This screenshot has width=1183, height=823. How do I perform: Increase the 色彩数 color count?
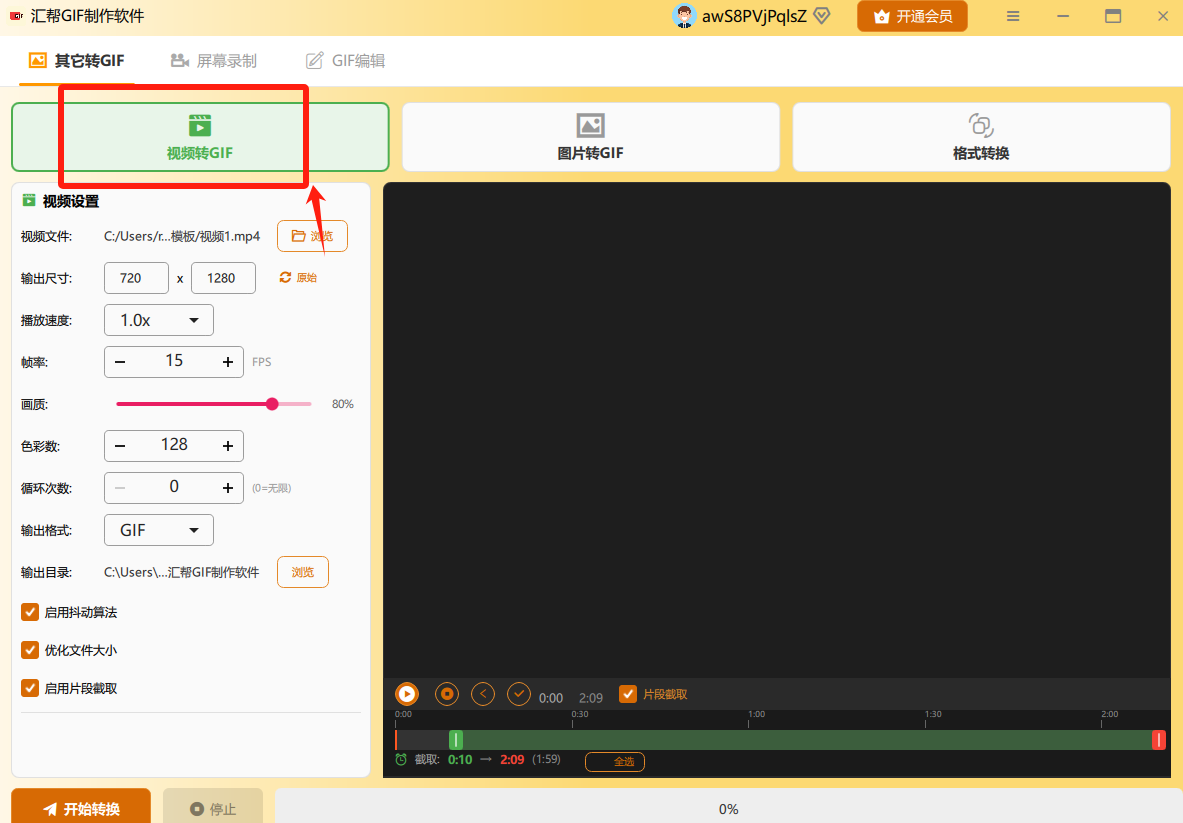(228, 446)
